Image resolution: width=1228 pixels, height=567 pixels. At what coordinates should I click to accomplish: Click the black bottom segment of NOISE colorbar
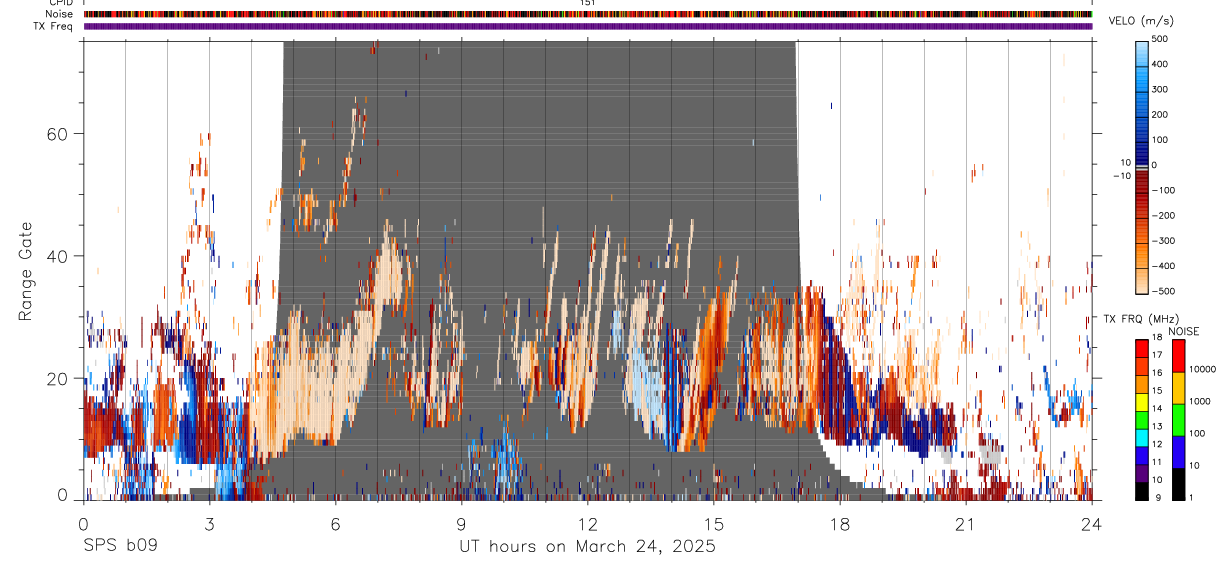coord(1179,484)
